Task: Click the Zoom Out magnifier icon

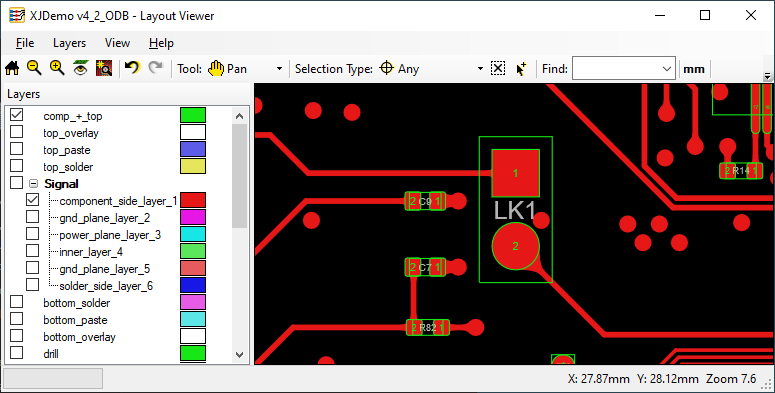Action: (34, 68)
